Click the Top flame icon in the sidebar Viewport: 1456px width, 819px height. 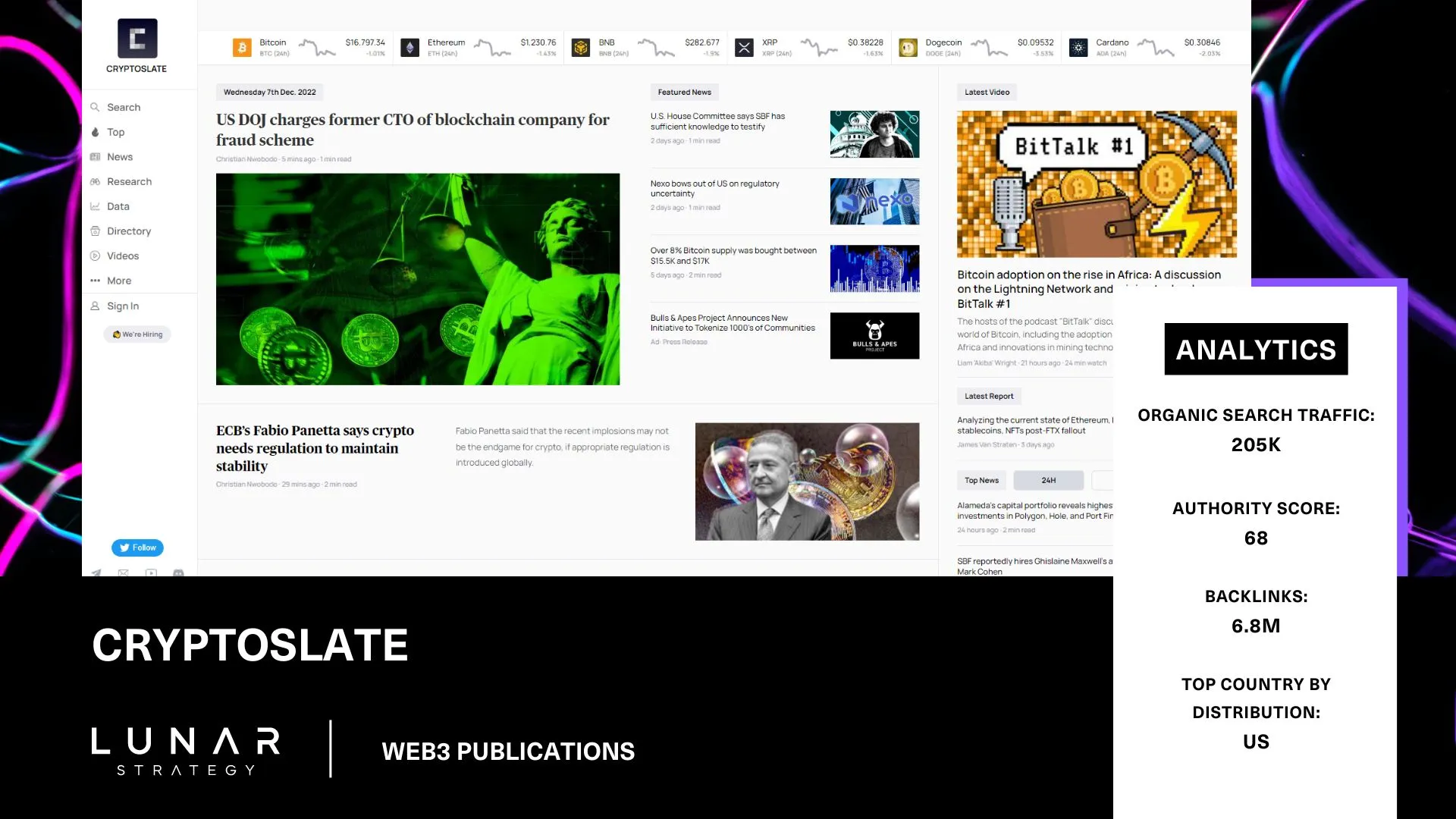(x=95, y=132)
